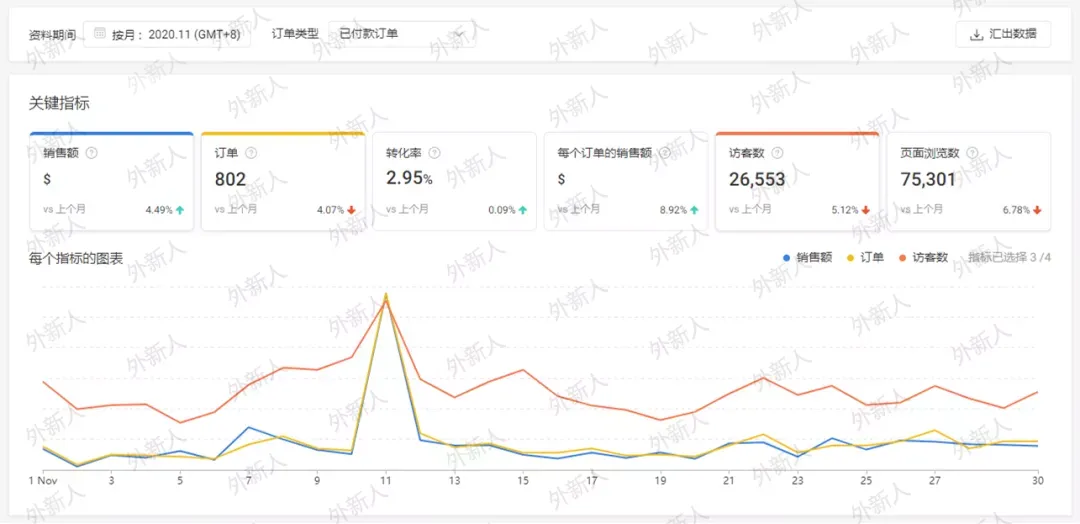Toggle the 转化率 metric card
This screenshot has height=524, width=1080.
454,181
